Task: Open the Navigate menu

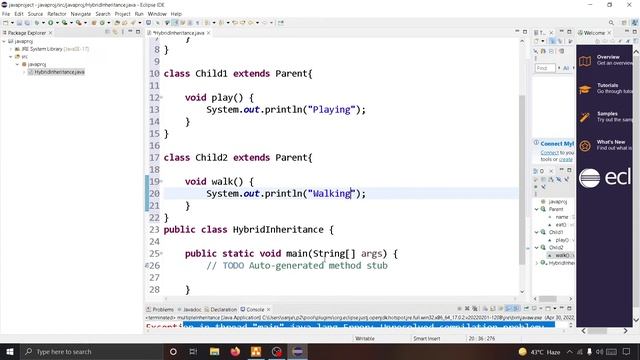Action: click(x=81, y=14)
